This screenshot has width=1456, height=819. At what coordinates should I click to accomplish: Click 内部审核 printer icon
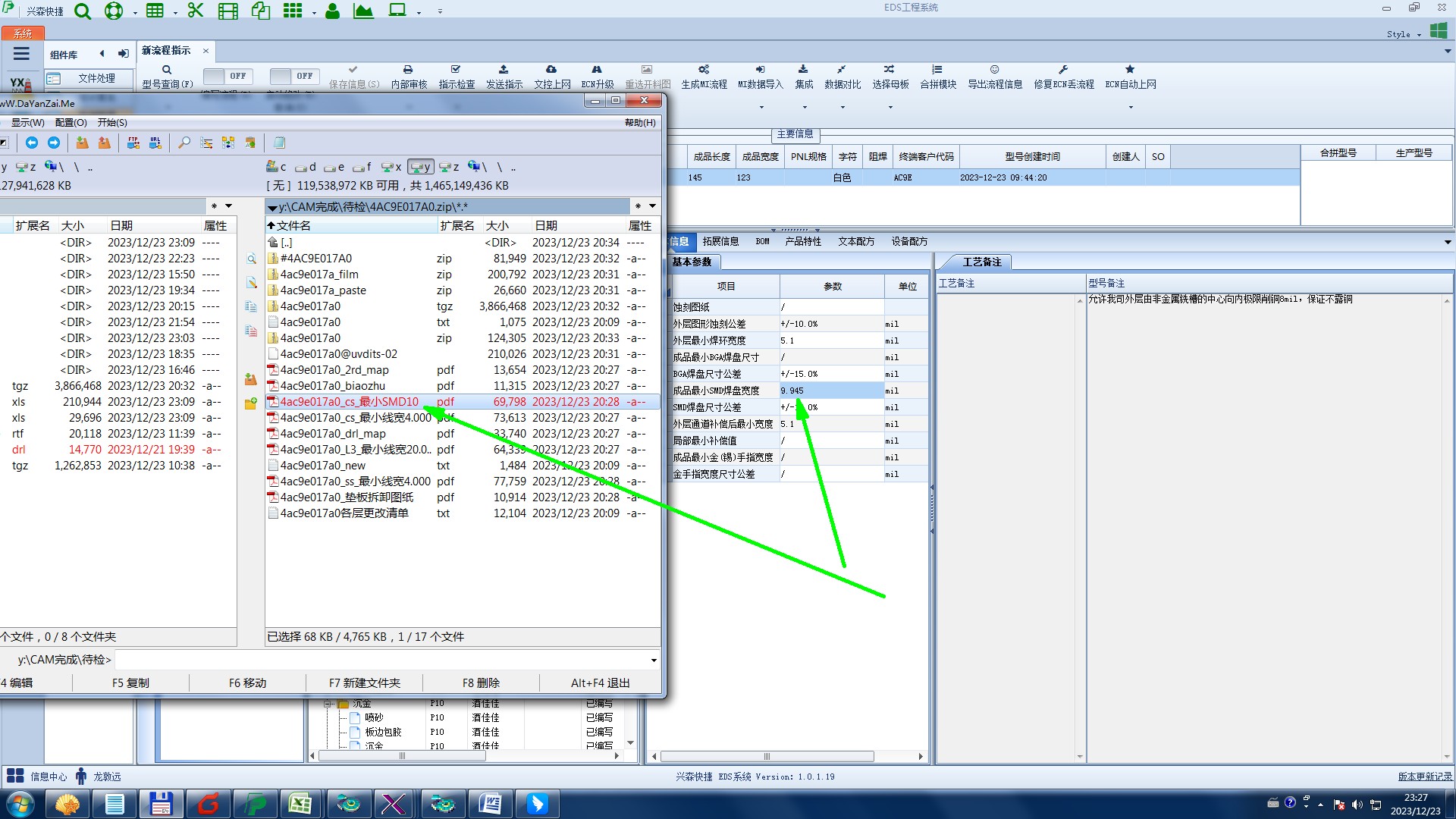(408, 70)
